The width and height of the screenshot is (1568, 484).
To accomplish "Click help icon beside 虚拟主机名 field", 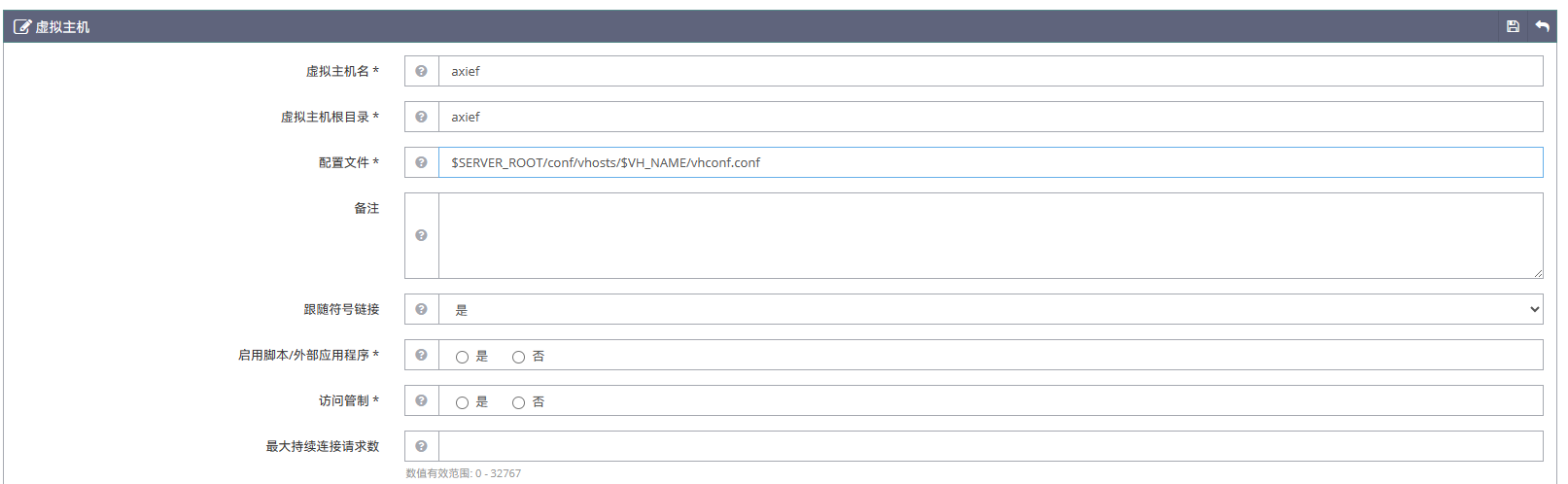I will click(421, 71).
